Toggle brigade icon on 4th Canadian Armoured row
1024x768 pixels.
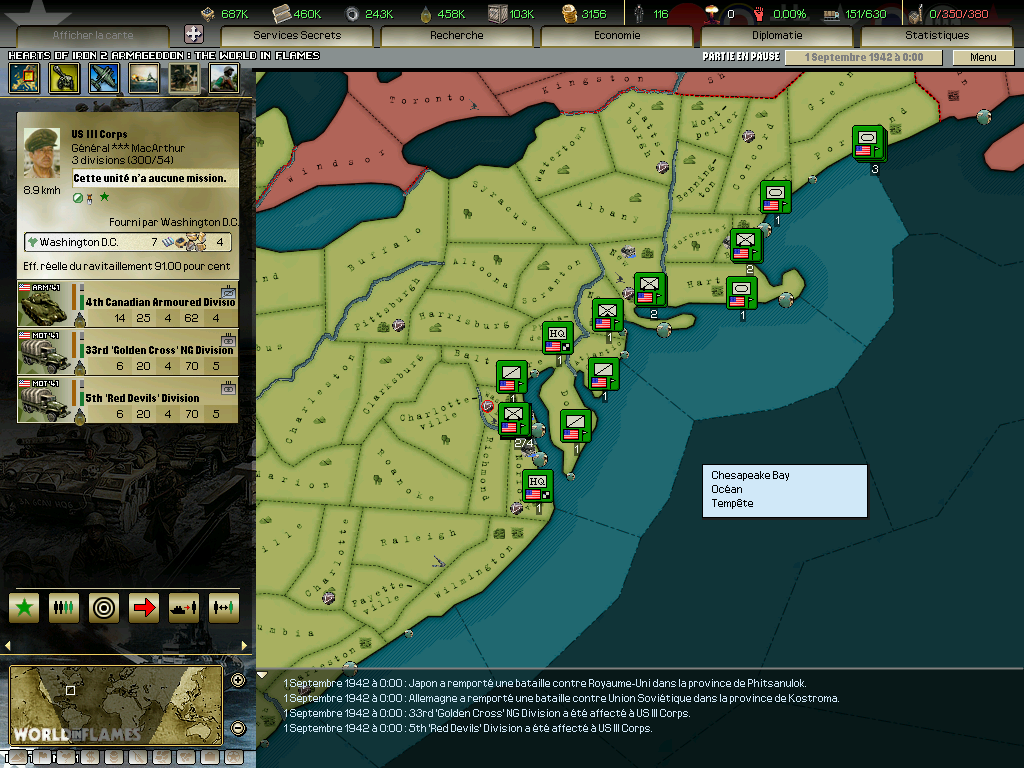click(228, 291)
